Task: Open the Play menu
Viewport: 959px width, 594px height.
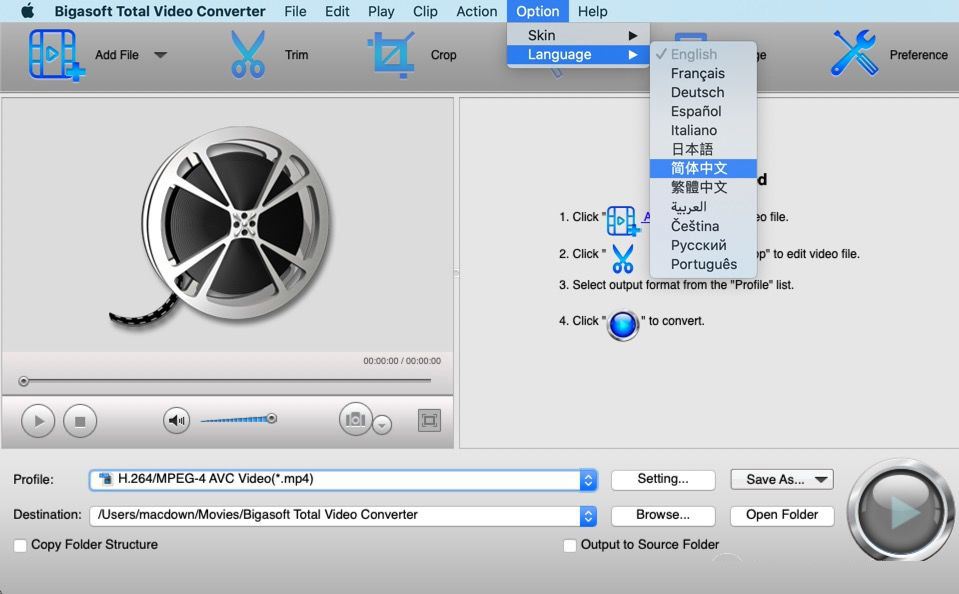Action: 381,11
